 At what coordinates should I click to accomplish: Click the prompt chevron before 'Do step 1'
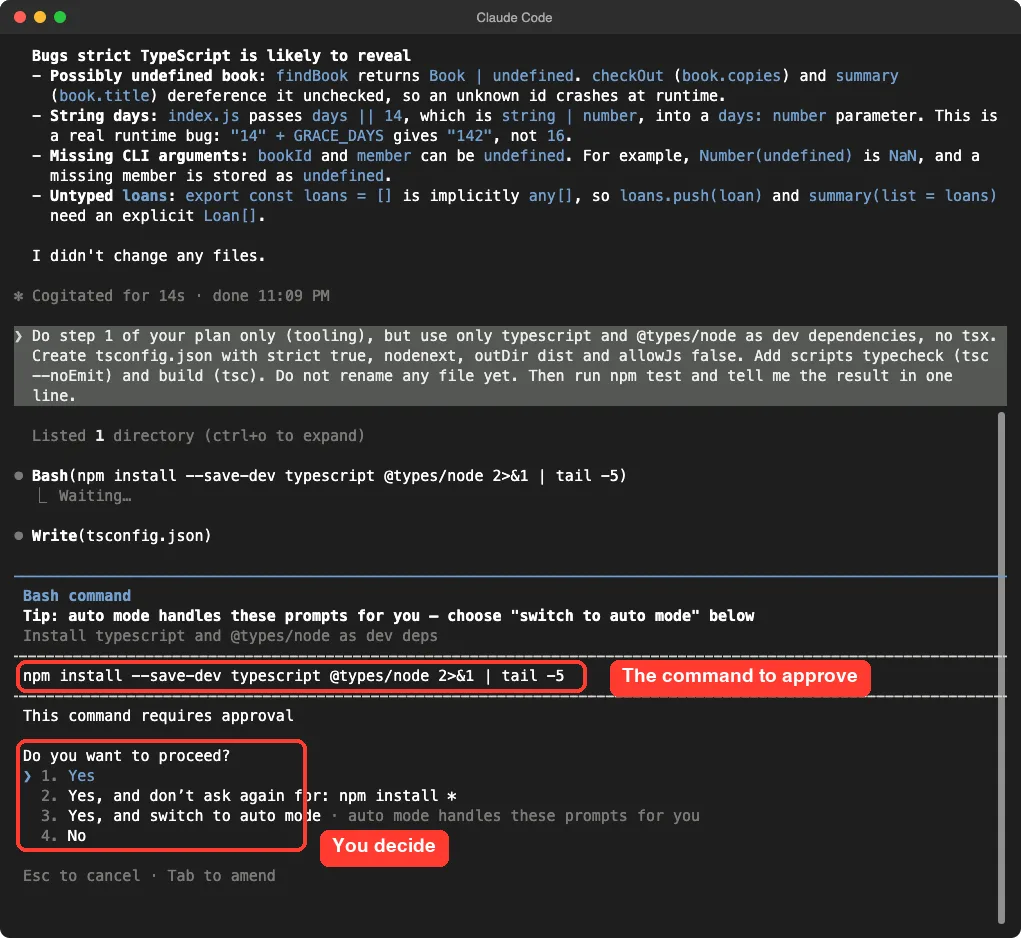pos(19,336)
